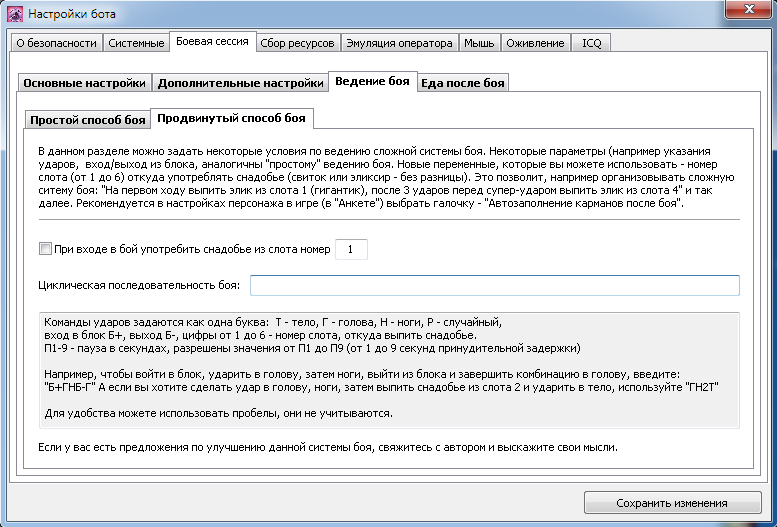
Task: Open the 'Еда после боя' sub-tab
Action: click(463, 83)
